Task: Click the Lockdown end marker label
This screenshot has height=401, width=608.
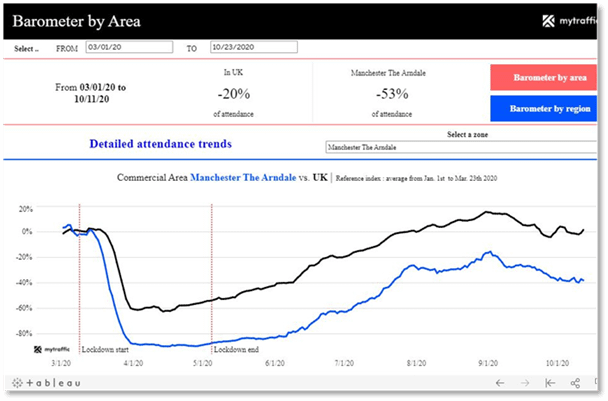Action: [238, 350]
